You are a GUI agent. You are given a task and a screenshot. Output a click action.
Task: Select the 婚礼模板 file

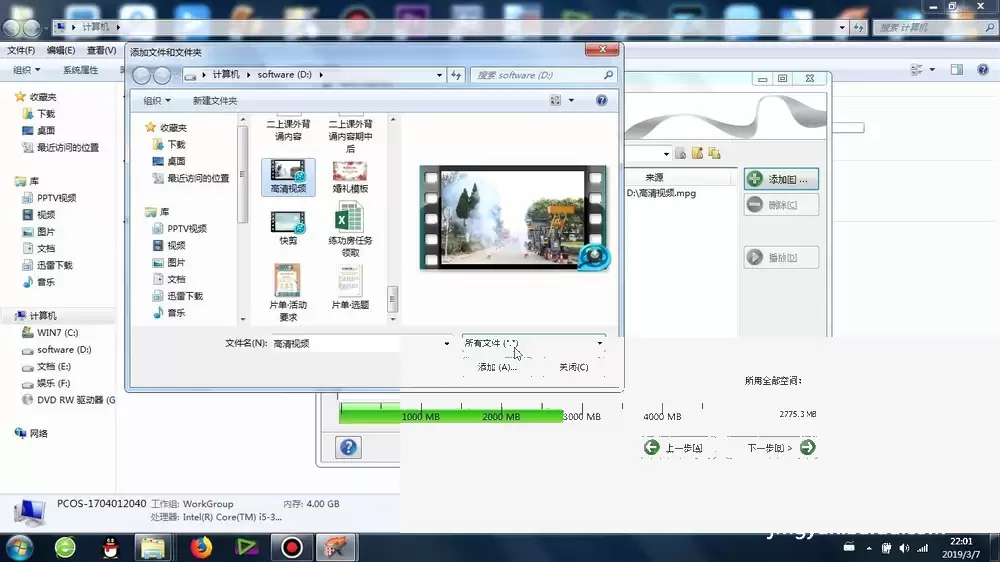click(350, 176)
